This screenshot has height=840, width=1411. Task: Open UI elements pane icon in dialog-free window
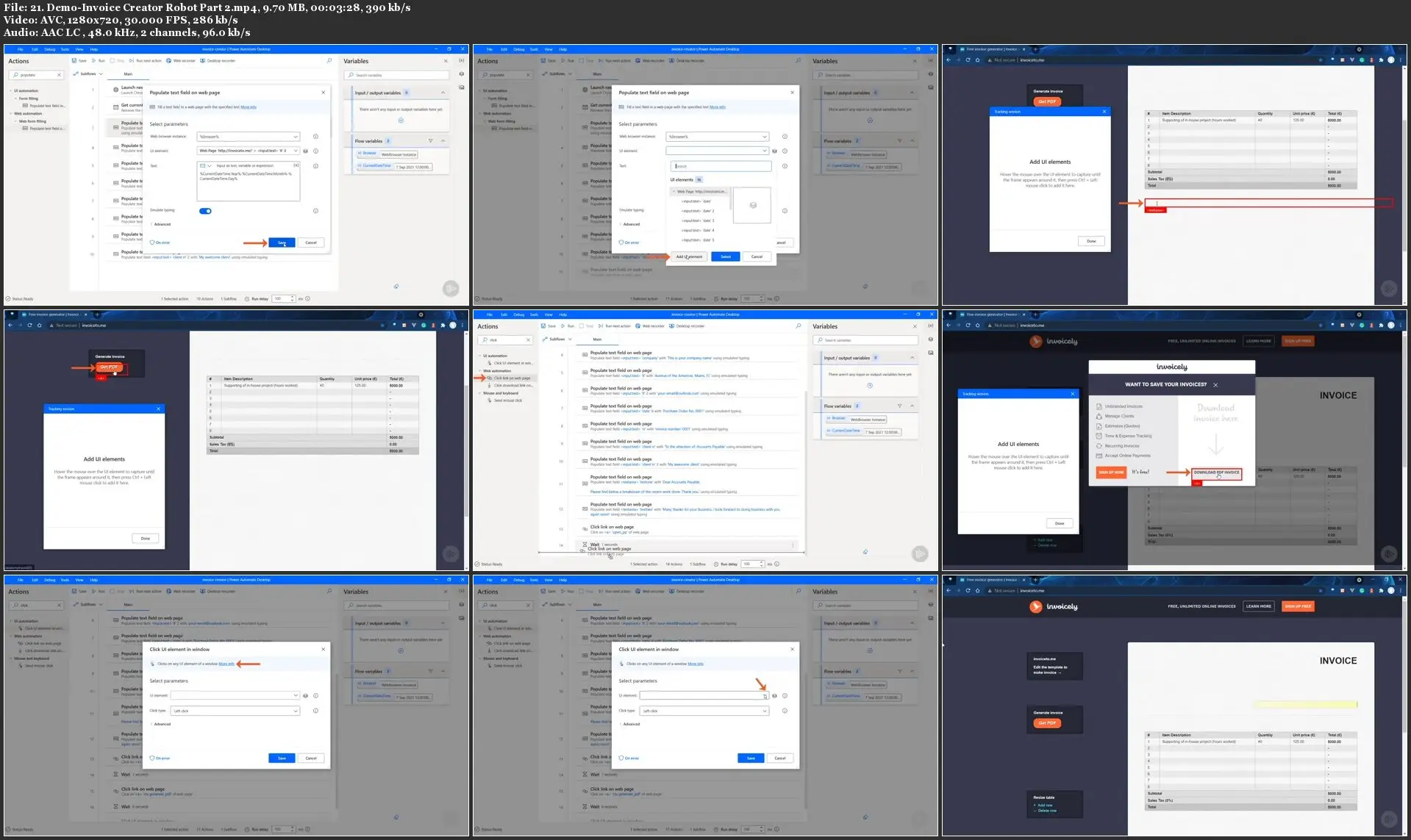tap(931, 340)
